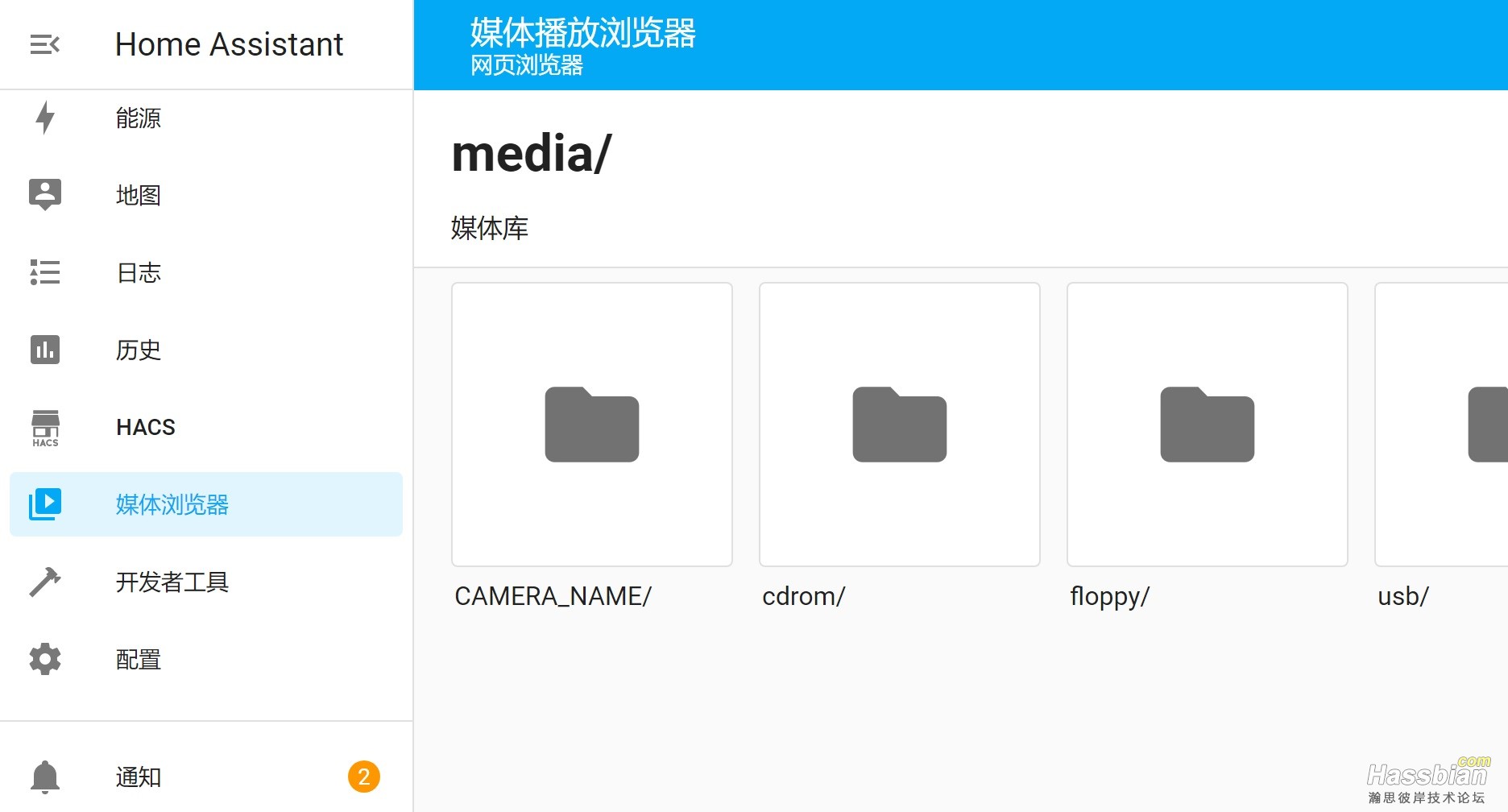The image size is (1508, 812).
Task: Click the media browser play icon
Action: coord(45,504)
